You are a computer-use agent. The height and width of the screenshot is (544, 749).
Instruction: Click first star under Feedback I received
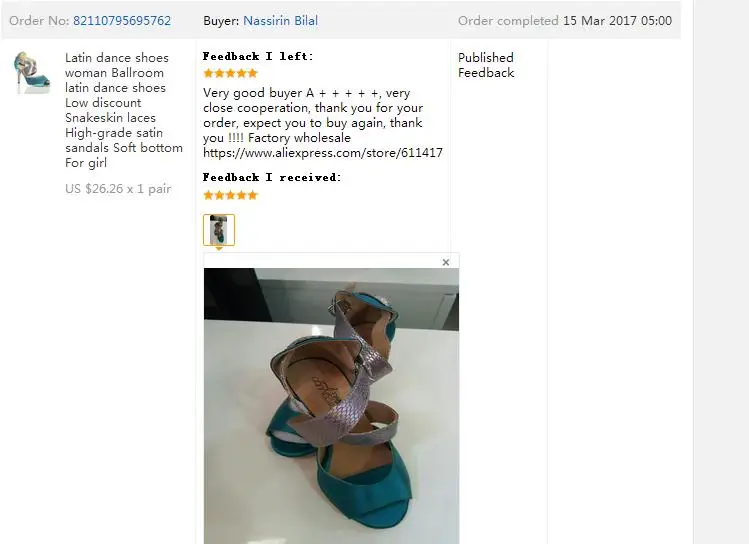(x=208, y=195)
